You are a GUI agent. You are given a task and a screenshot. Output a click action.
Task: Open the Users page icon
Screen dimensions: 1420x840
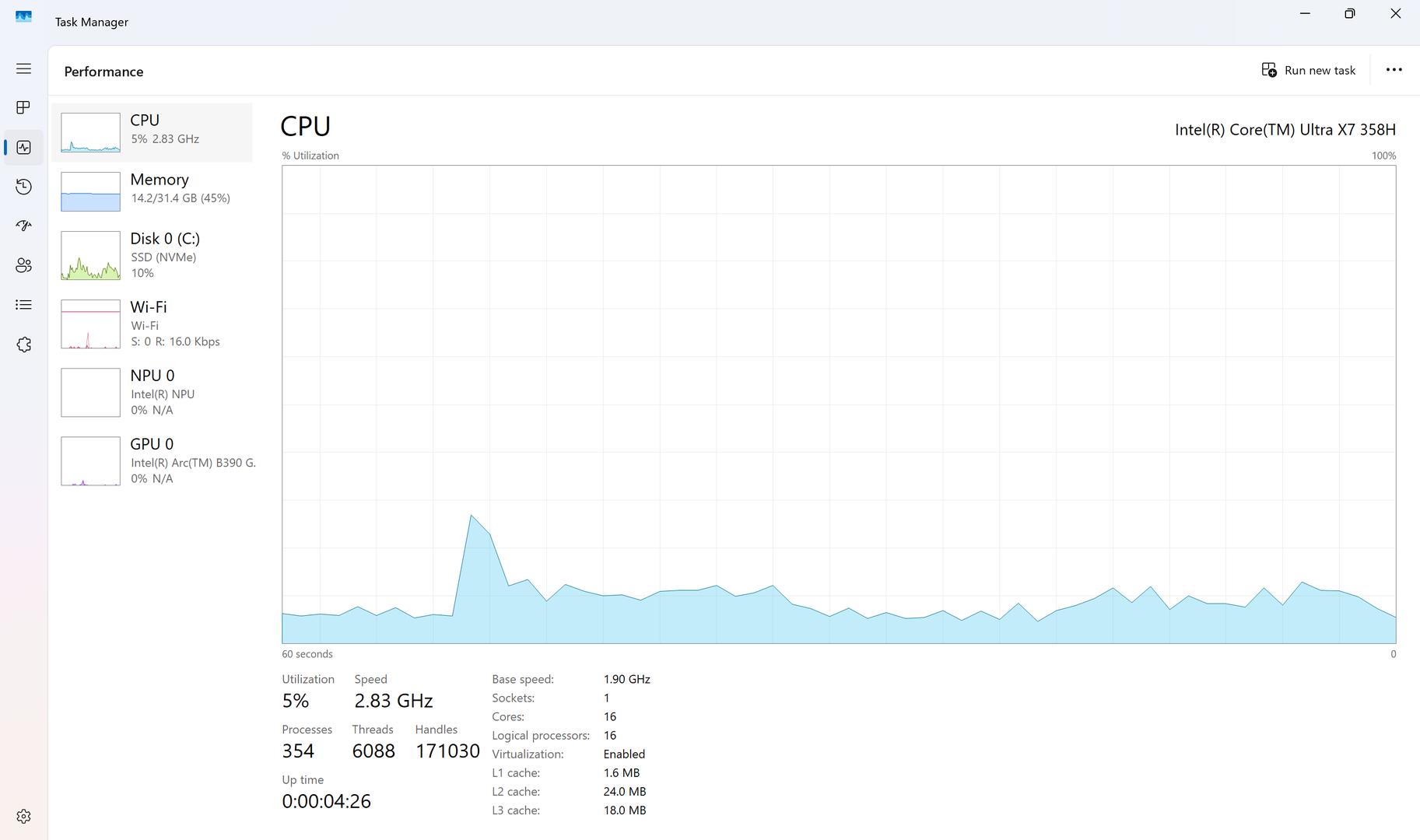point(23,265)
